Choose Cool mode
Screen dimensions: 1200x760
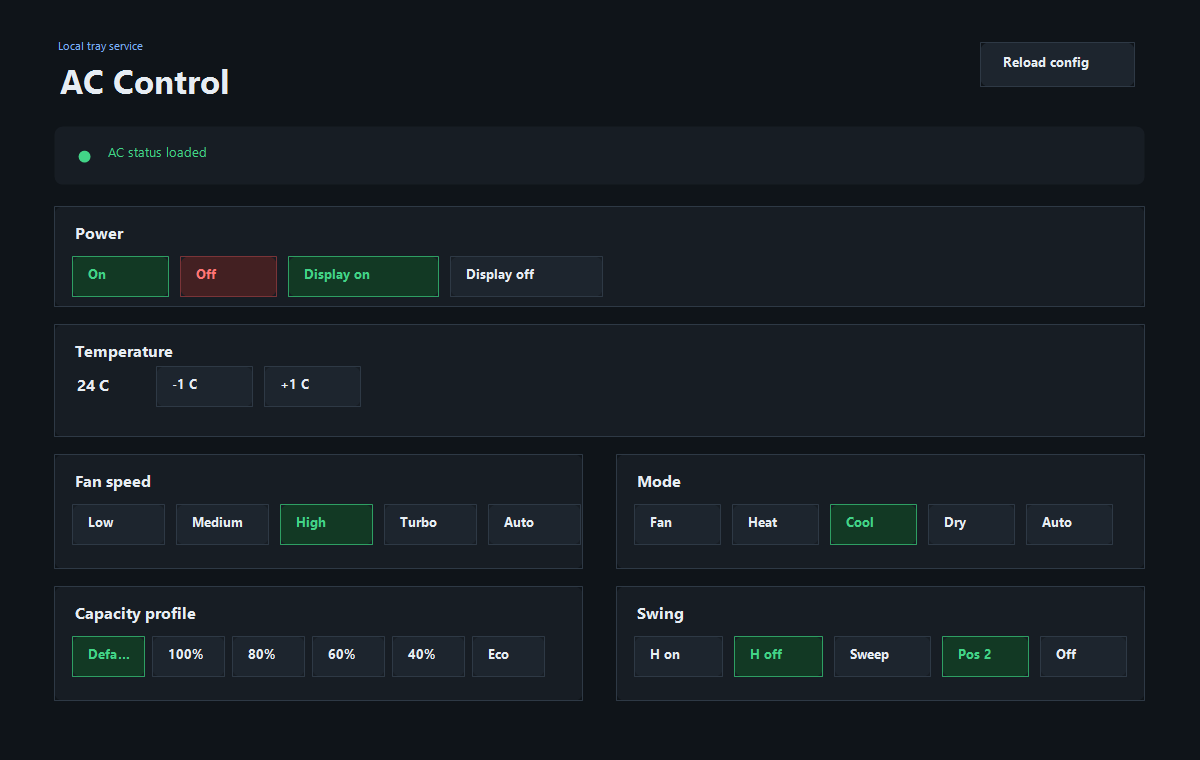point(873,524)
